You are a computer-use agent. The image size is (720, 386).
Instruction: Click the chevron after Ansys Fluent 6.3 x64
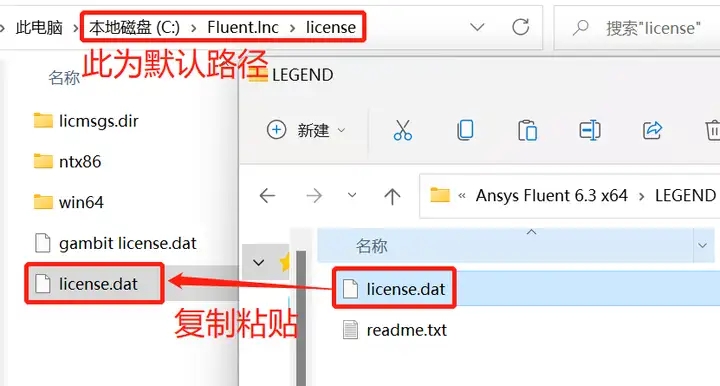tap(641, 196)
